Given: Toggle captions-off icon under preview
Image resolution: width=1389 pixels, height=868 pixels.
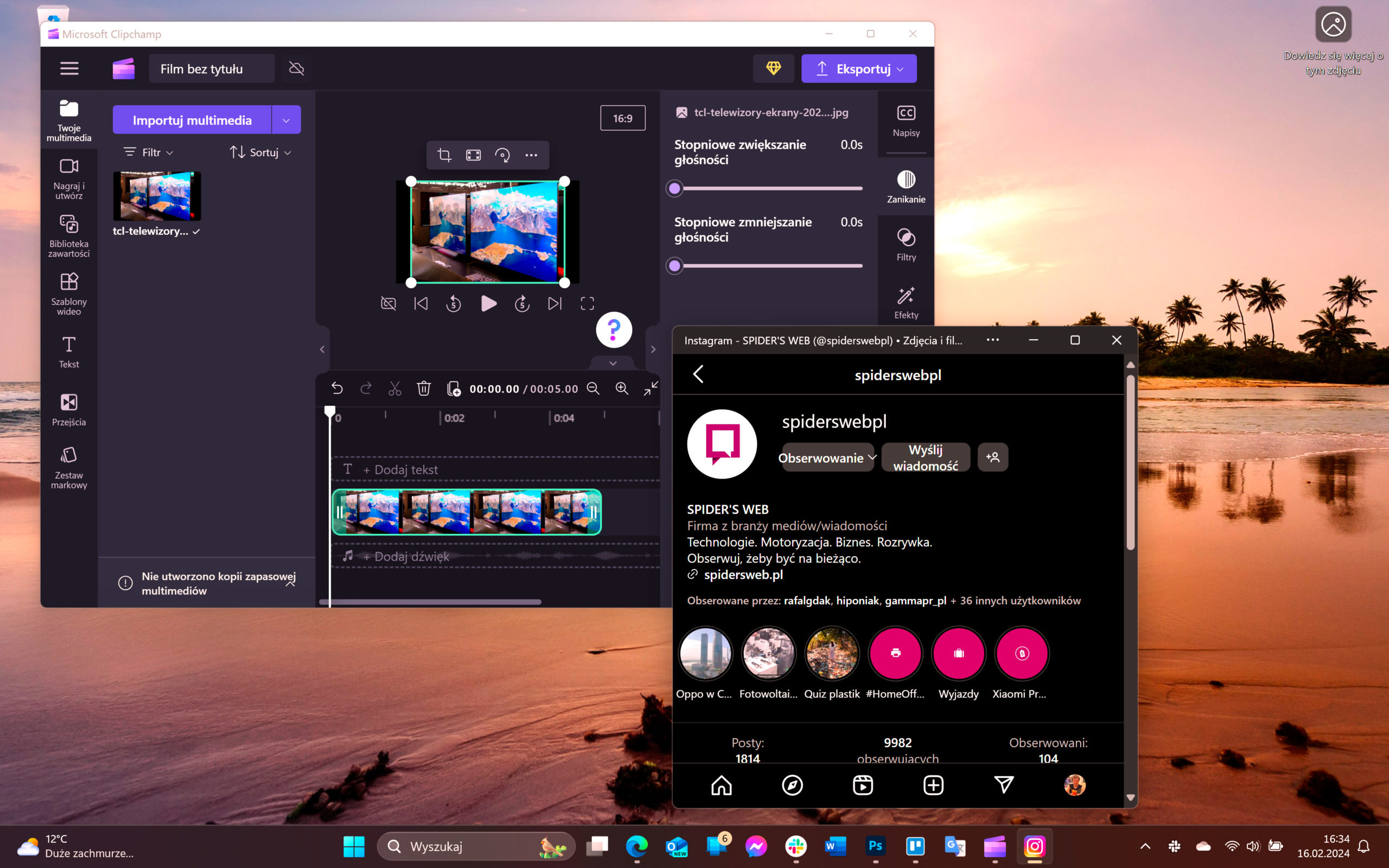Looking at the screenshot, I should point(388,304).
